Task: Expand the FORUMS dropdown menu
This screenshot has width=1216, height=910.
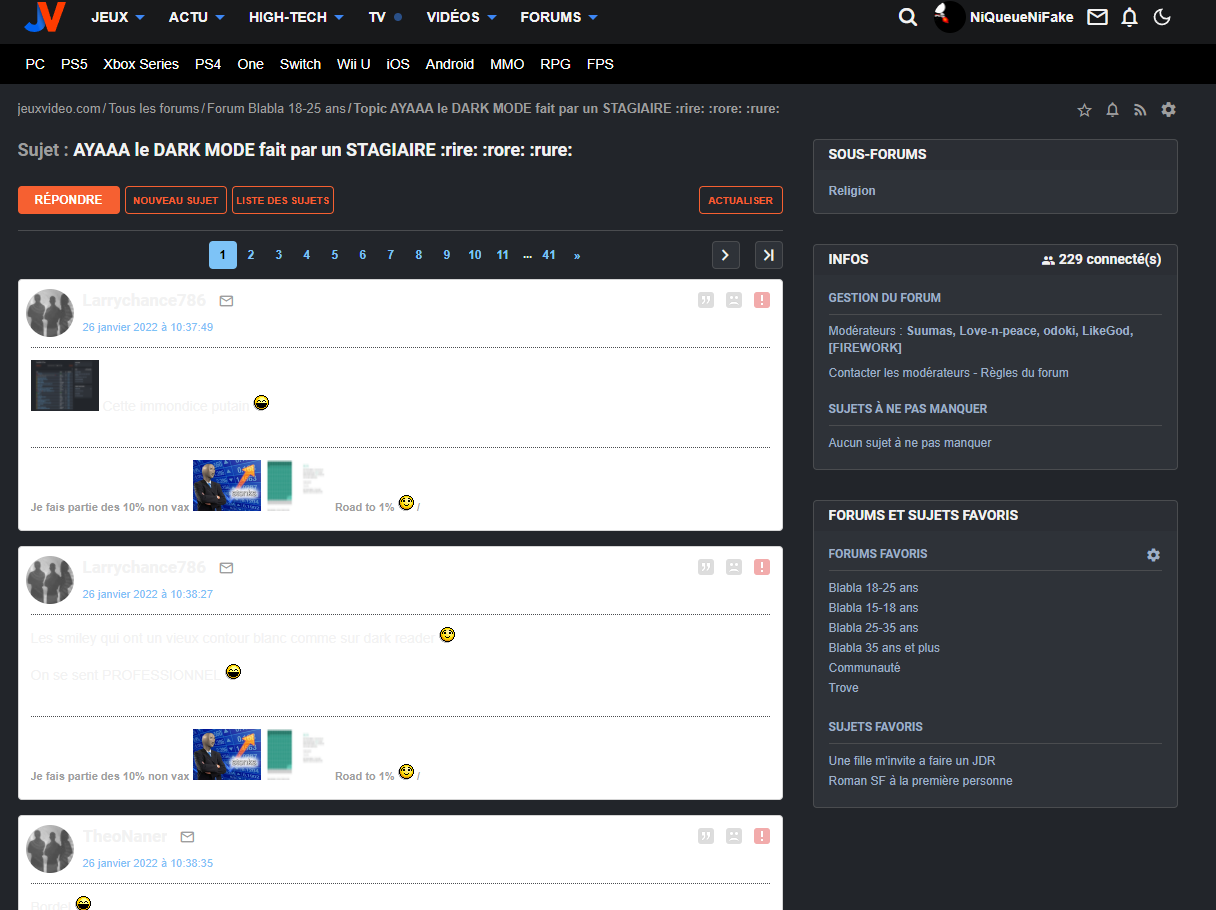Action: pyautogui.click(x=559, y=17)
